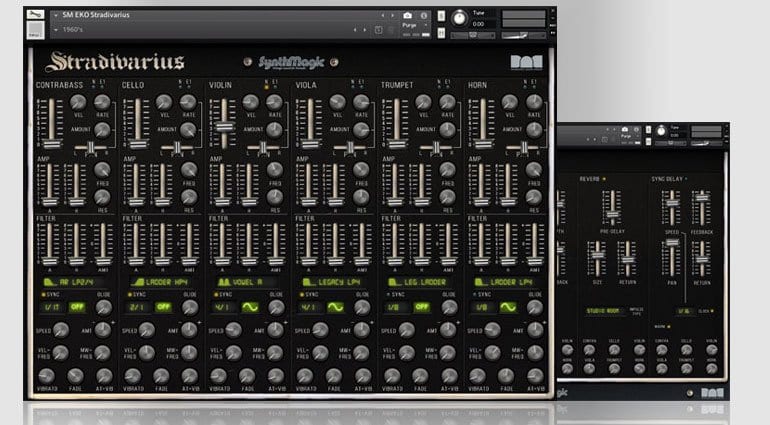Click the Violin volume fader handle
The width and height of the screenshot is (770, 425).
[x=224, y=127]
